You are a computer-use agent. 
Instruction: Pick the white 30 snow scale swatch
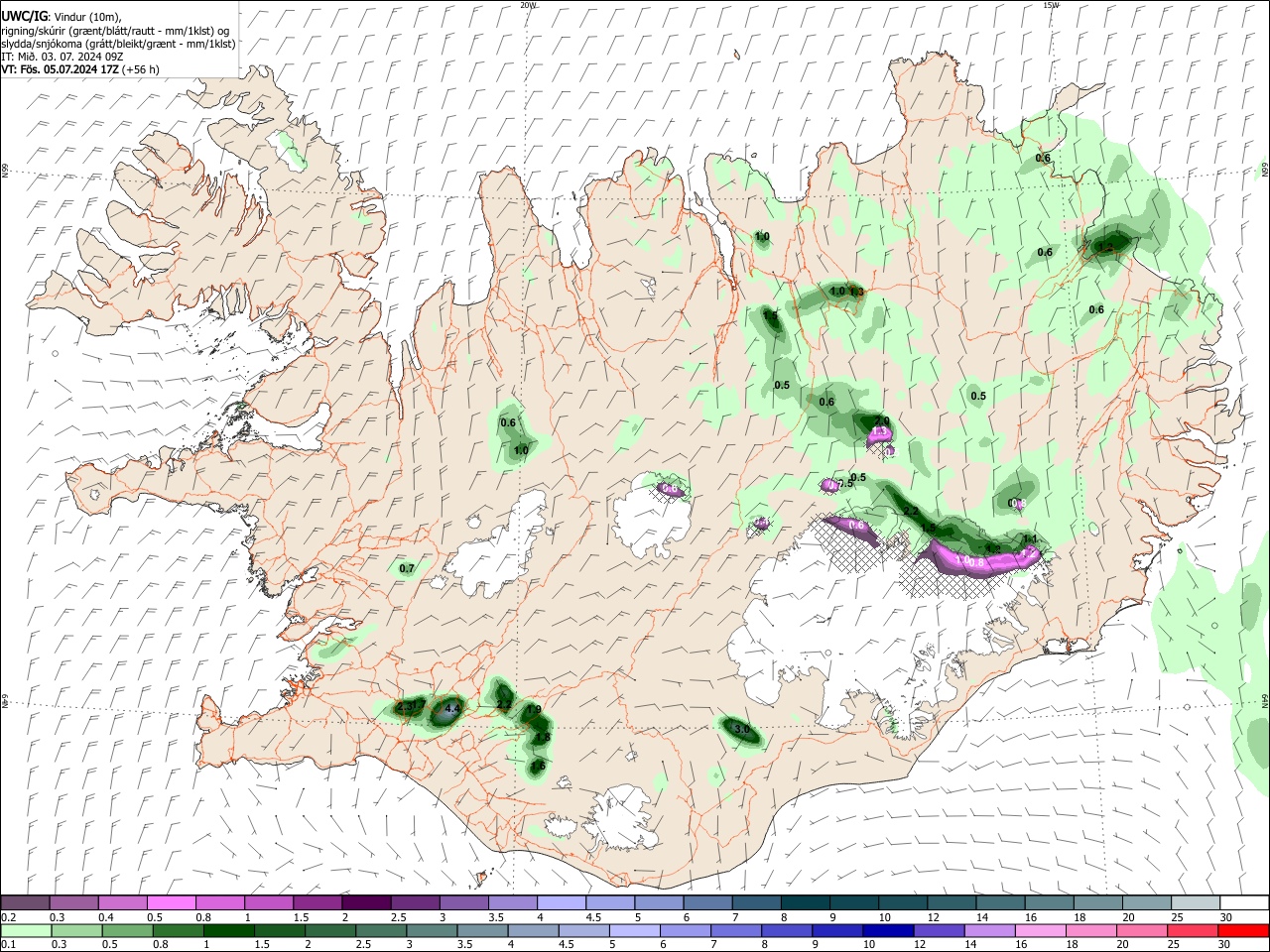click(x=1245, y=902)
